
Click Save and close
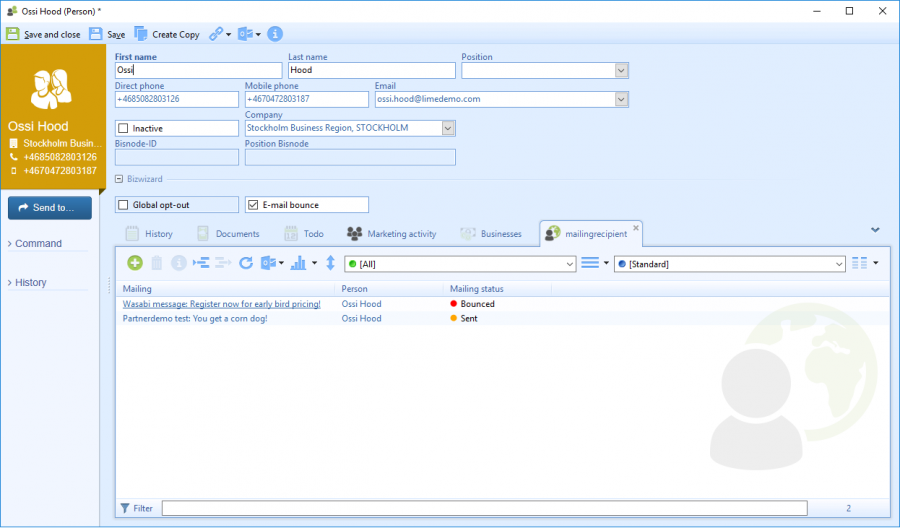click(x=44, y=34)
